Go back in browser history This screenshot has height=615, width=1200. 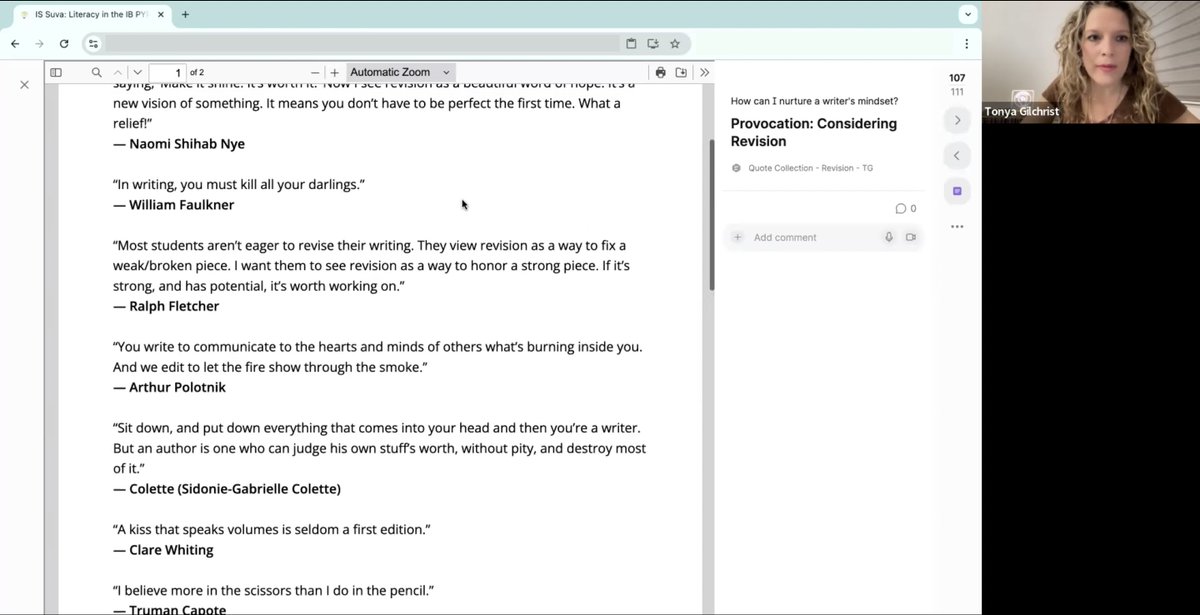coord(15,43)
